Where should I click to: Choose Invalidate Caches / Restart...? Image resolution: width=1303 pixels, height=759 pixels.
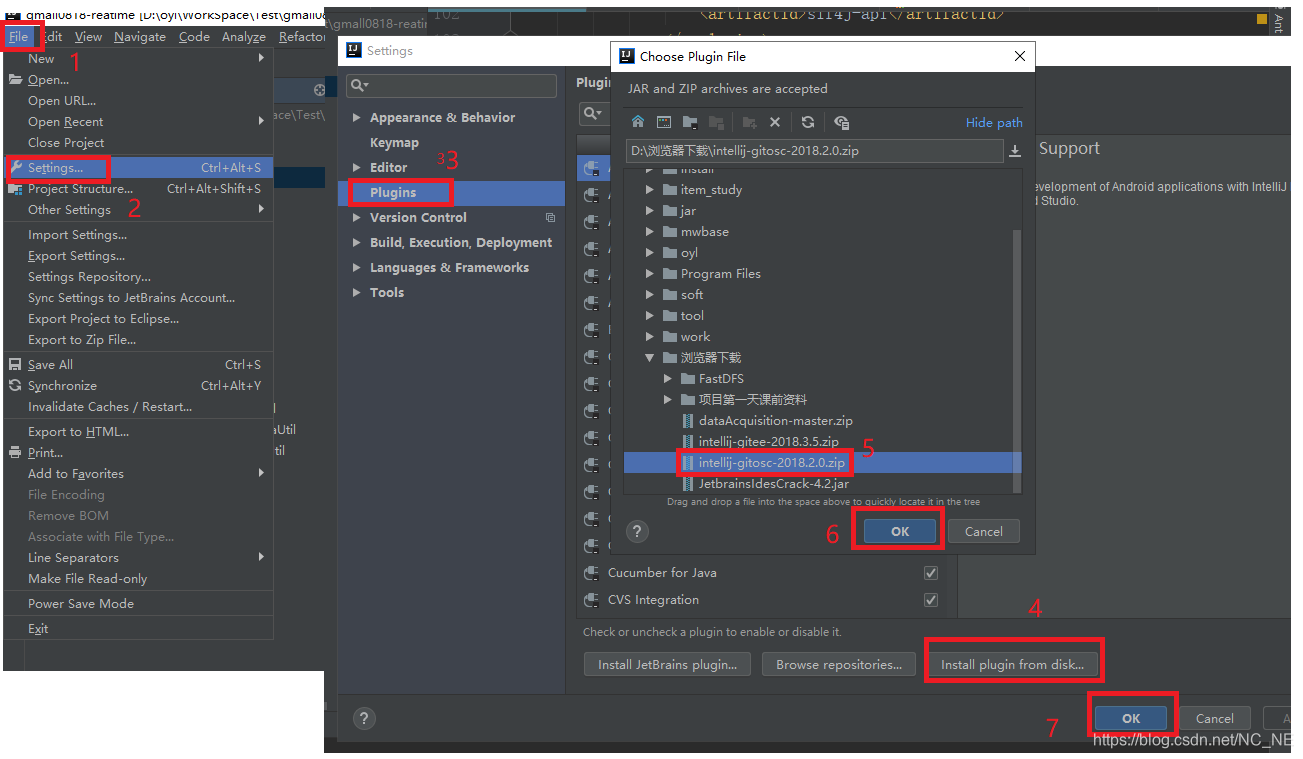pyautogui.click(x=138, y=406)
